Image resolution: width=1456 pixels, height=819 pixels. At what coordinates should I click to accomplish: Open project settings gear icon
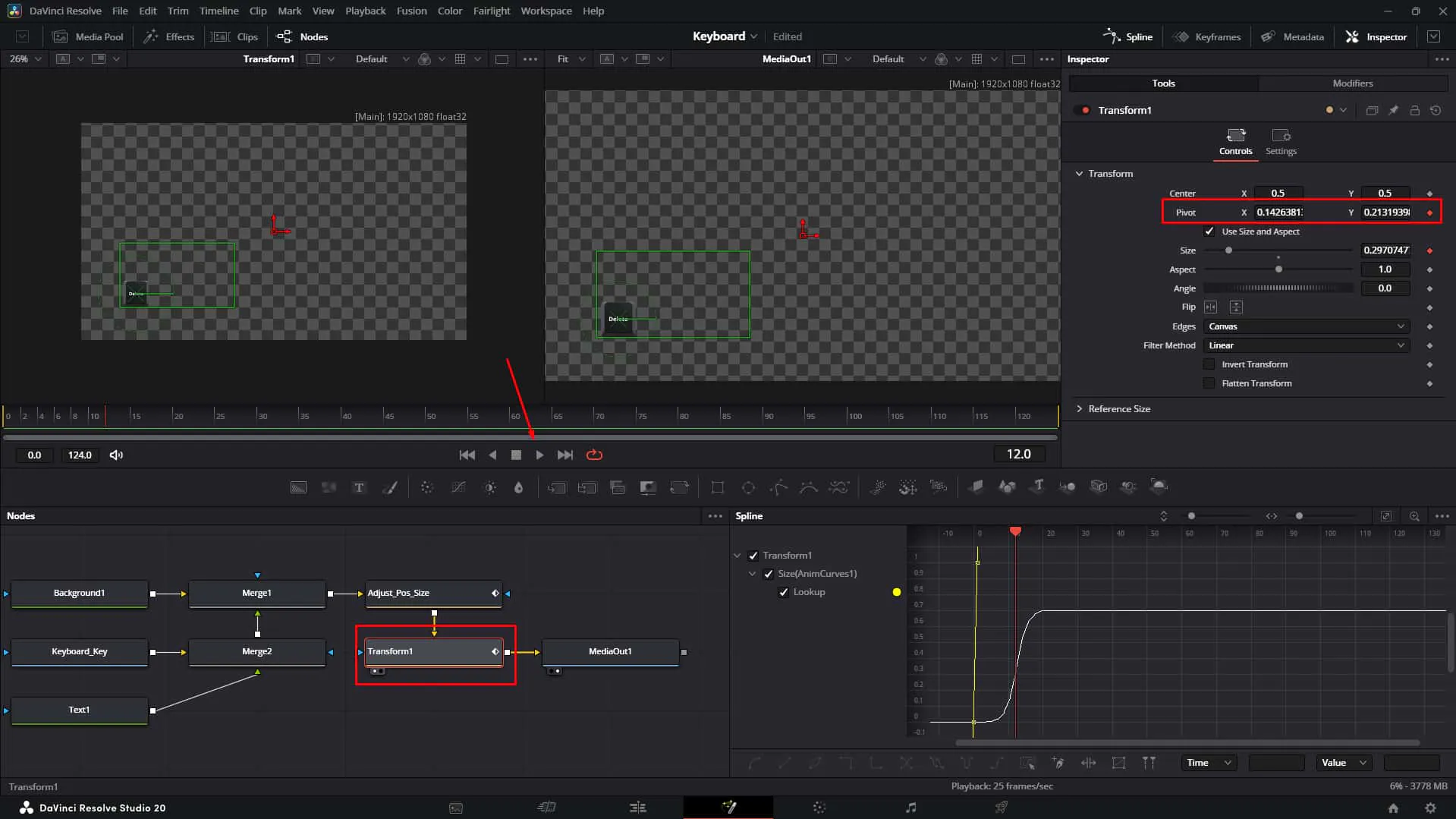pyautogui.click(x=1430, y=808)
